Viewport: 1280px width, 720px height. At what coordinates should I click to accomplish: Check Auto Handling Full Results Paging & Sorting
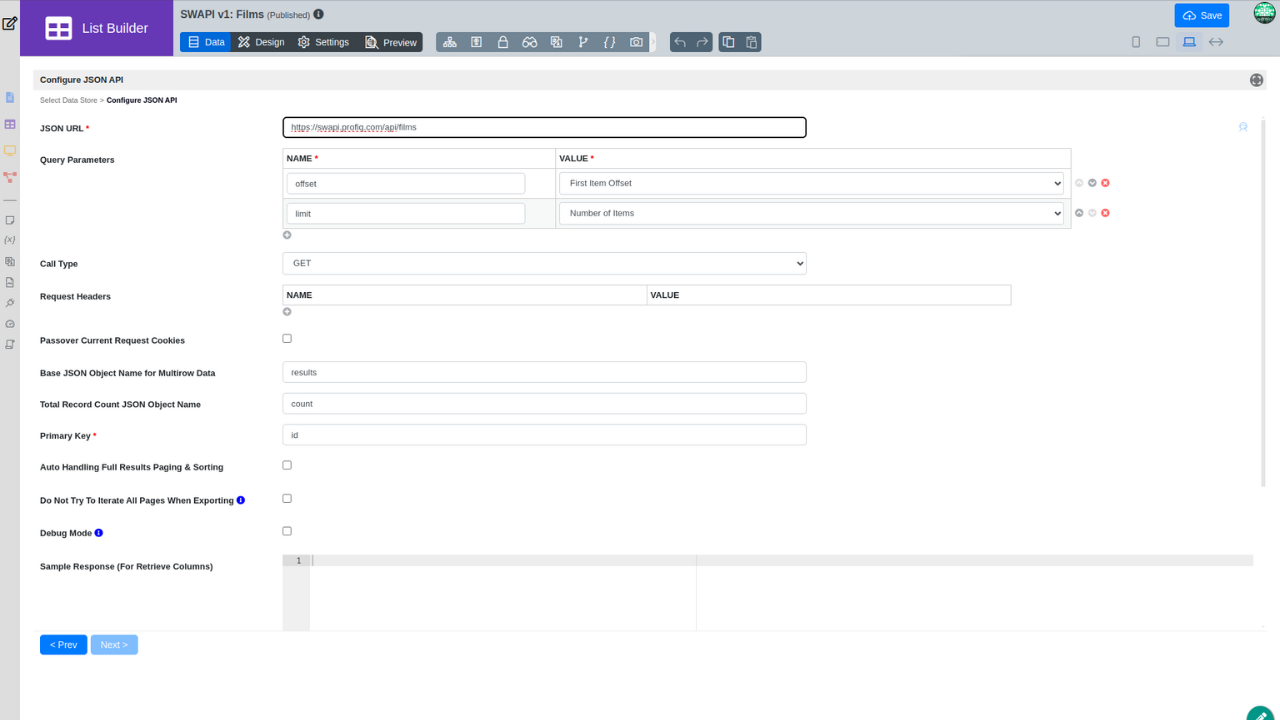click(287, 465)
